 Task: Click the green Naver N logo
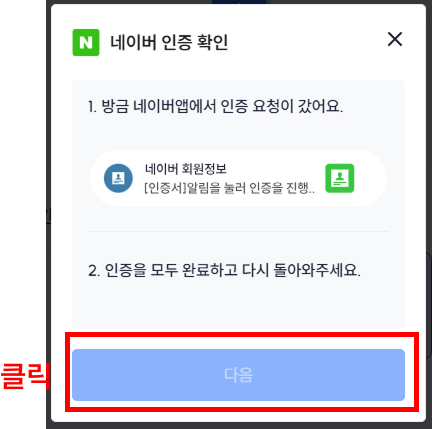pyautogui.click(x=86, y=42)
